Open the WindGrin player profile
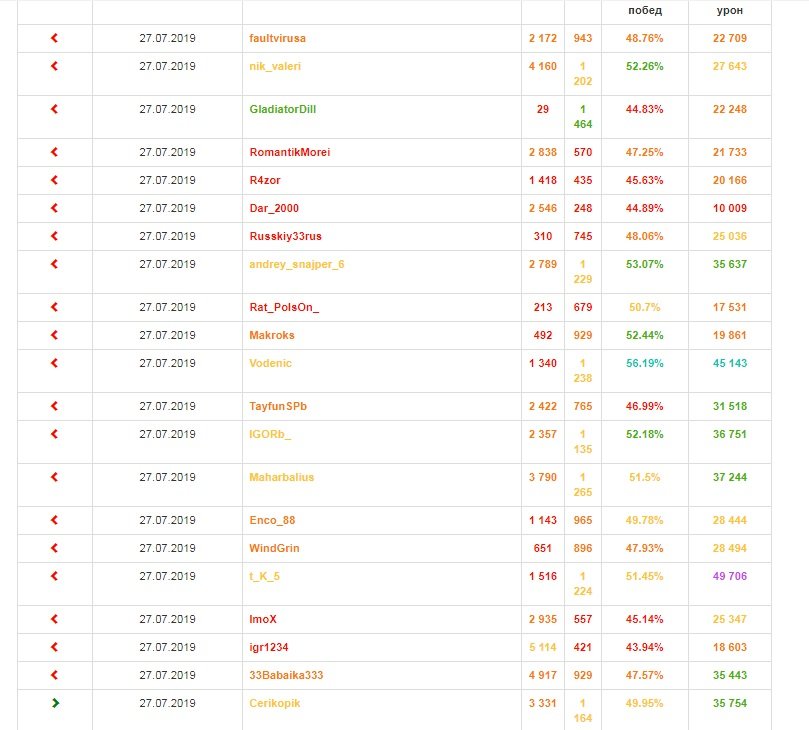The width and height of the screenshot is (809, 730). coord(274,548)
